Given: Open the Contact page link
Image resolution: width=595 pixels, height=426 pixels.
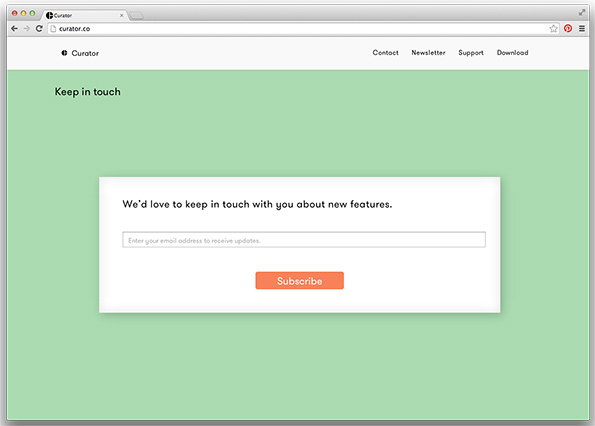Looking at the screenshot, I should (386, 53).
